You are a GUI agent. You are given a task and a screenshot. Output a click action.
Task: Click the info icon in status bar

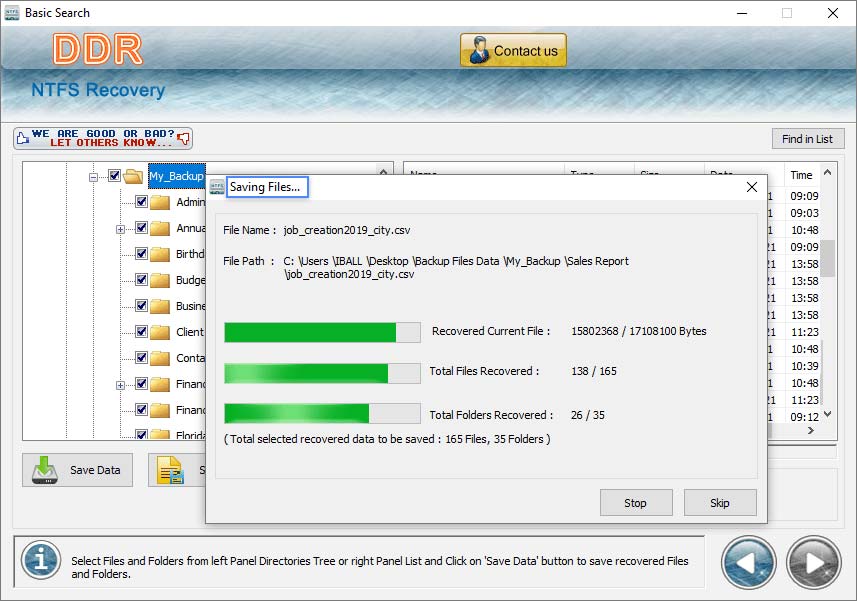(41, 561)
